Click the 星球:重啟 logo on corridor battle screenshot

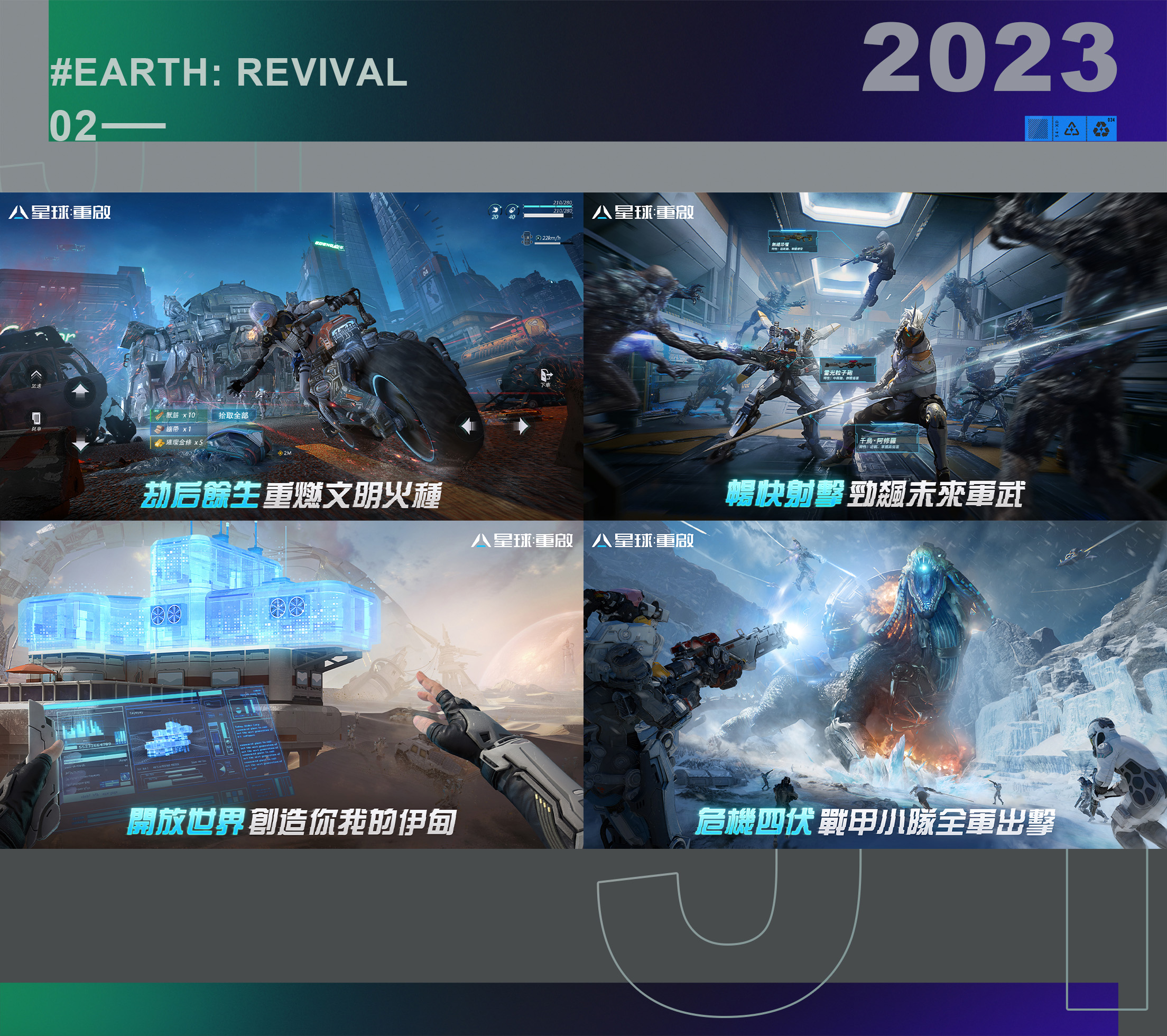click(643, 212)
